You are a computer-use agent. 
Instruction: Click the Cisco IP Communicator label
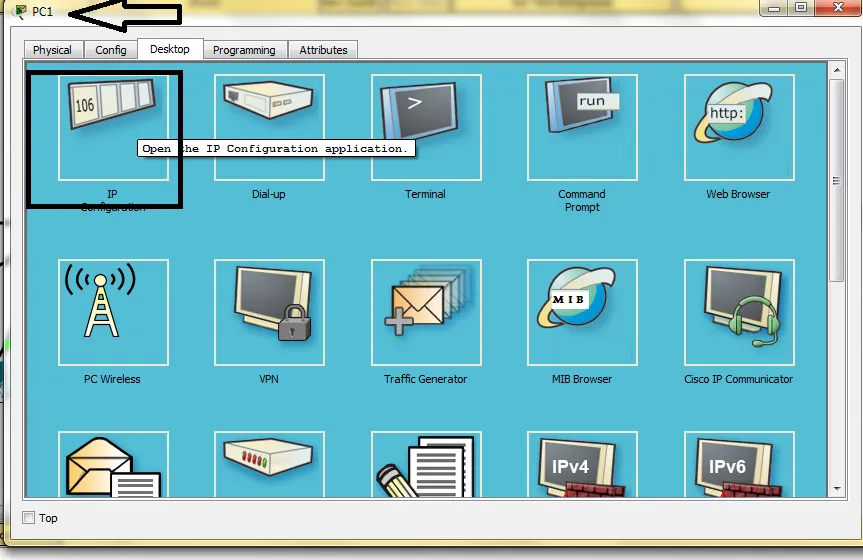(738, 379)
